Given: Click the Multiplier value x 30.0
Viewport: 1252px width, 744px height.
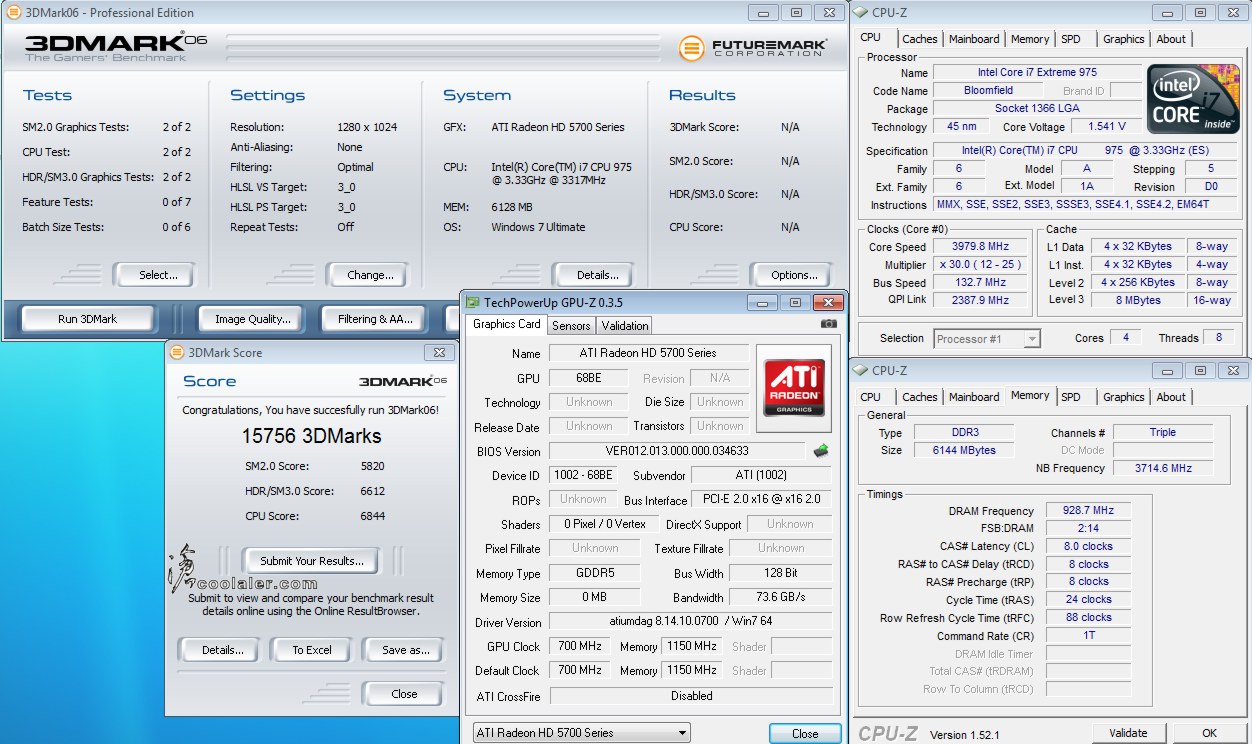Looking at the screenshot, I should (981, 264).
